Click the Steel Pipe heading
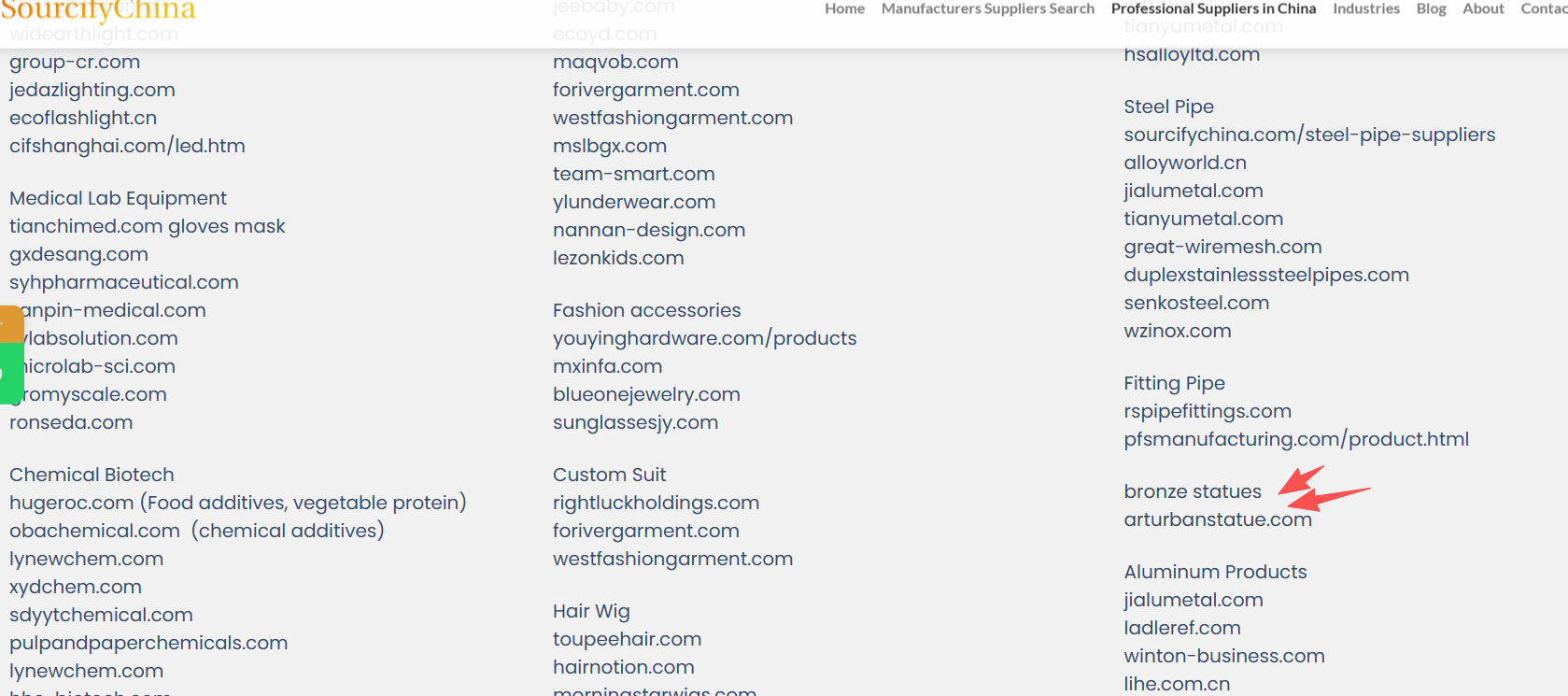Screen dimensions: 1568x696 click(x=1169, y=107)
